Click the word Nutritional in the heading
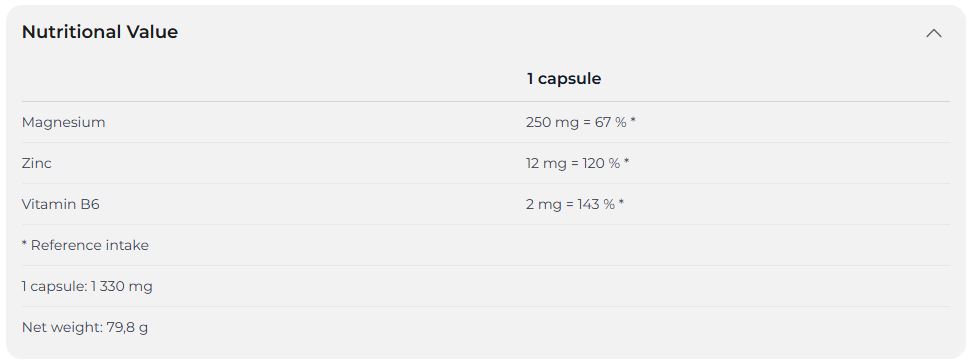The height and width of the screenshot is (364, 972). click(x=72, y=32)
